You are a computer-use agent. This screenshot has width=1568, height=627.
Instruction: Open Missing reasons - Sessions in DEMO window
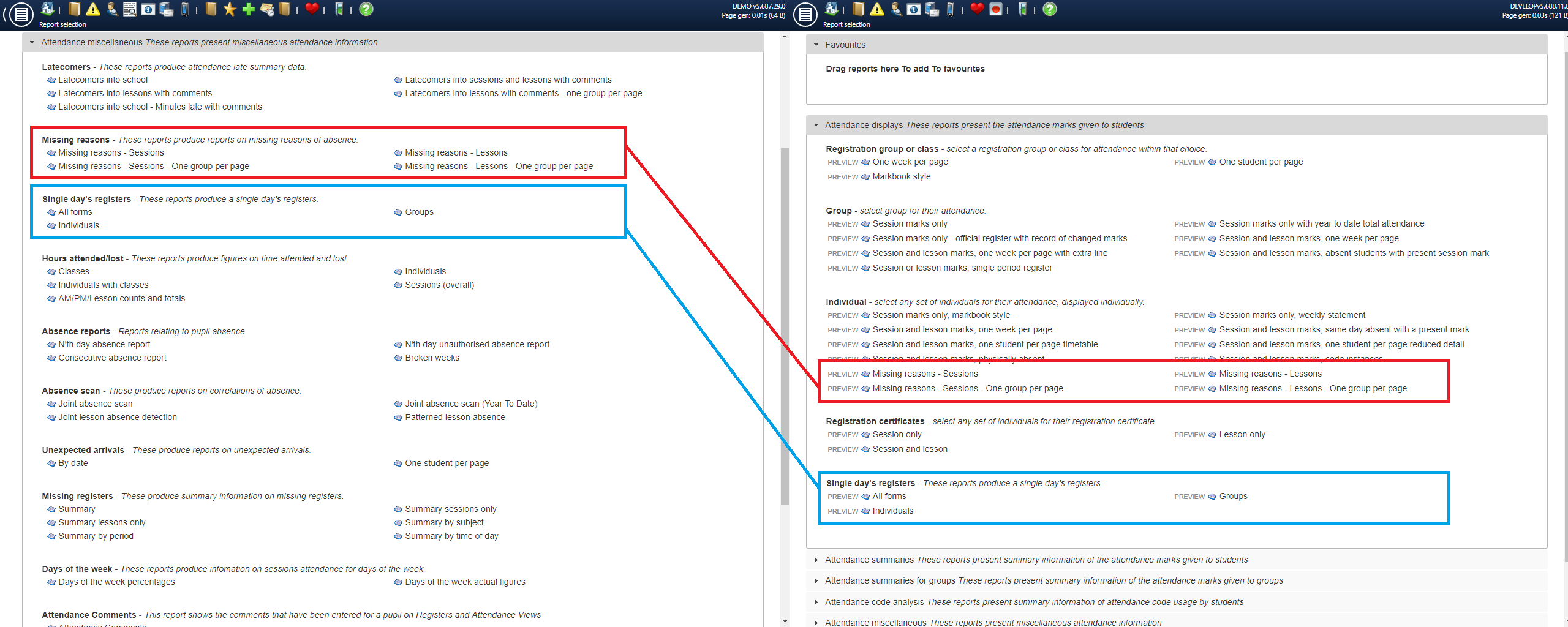(111, 152)
